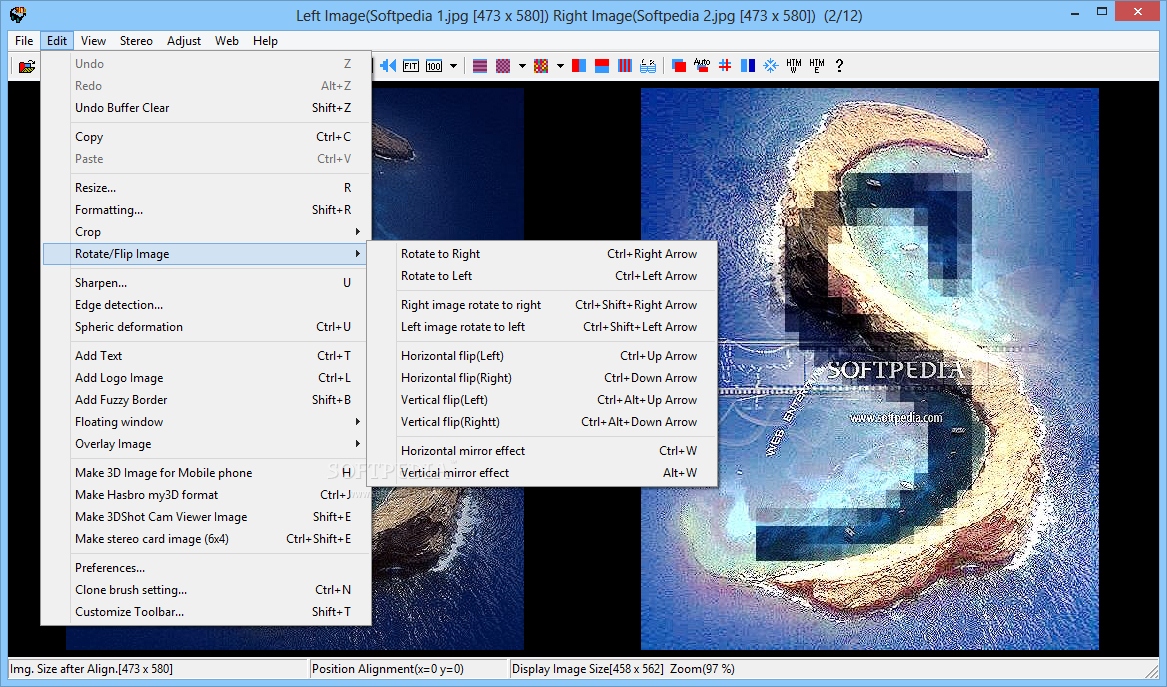
Task: Open dropdown arrow after checkerboard icon
Action: (522, 65)
